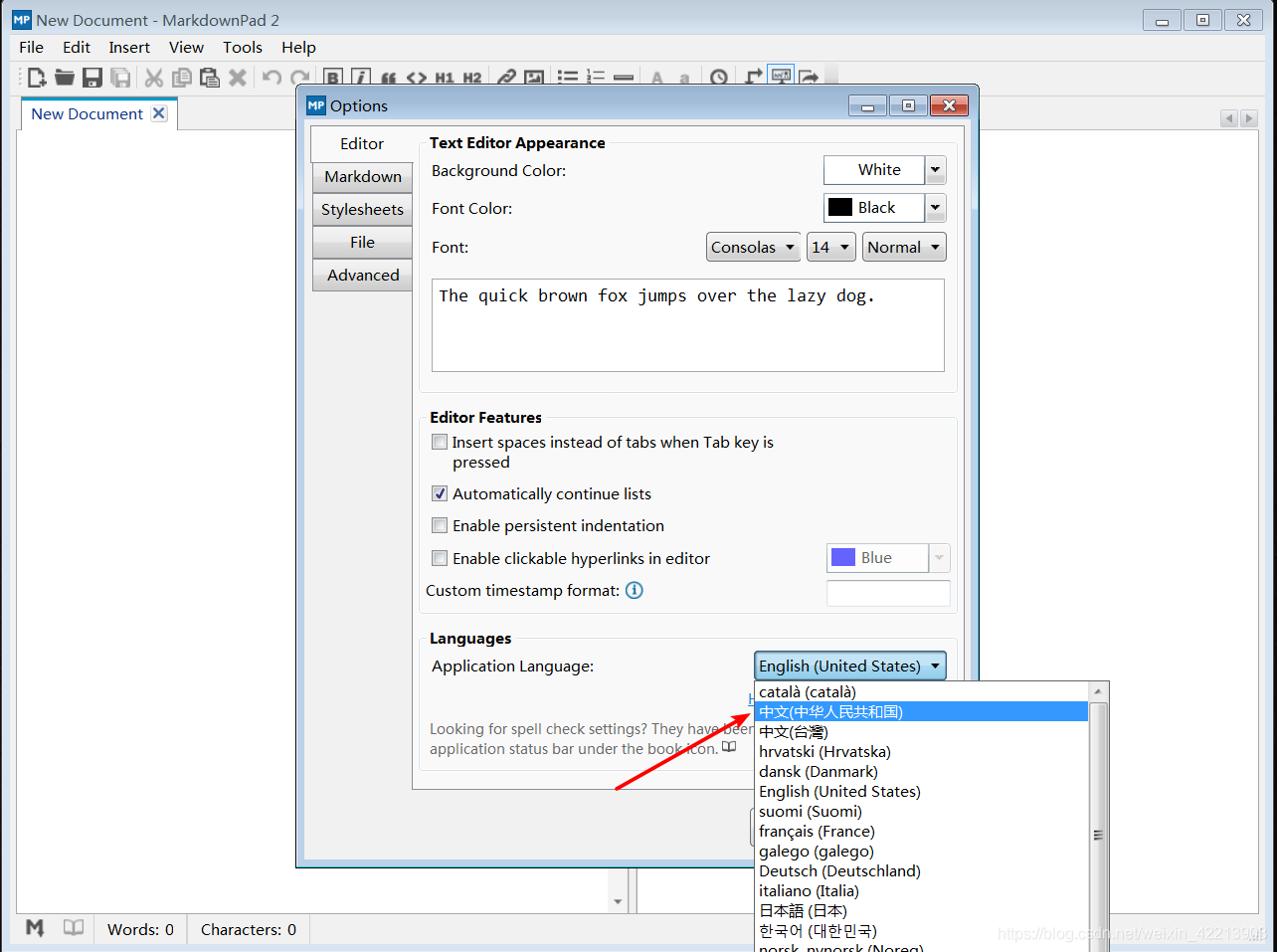
Task: Save document using the floppy disk icon
Action: pyautogui.click(x=92, y=78)
